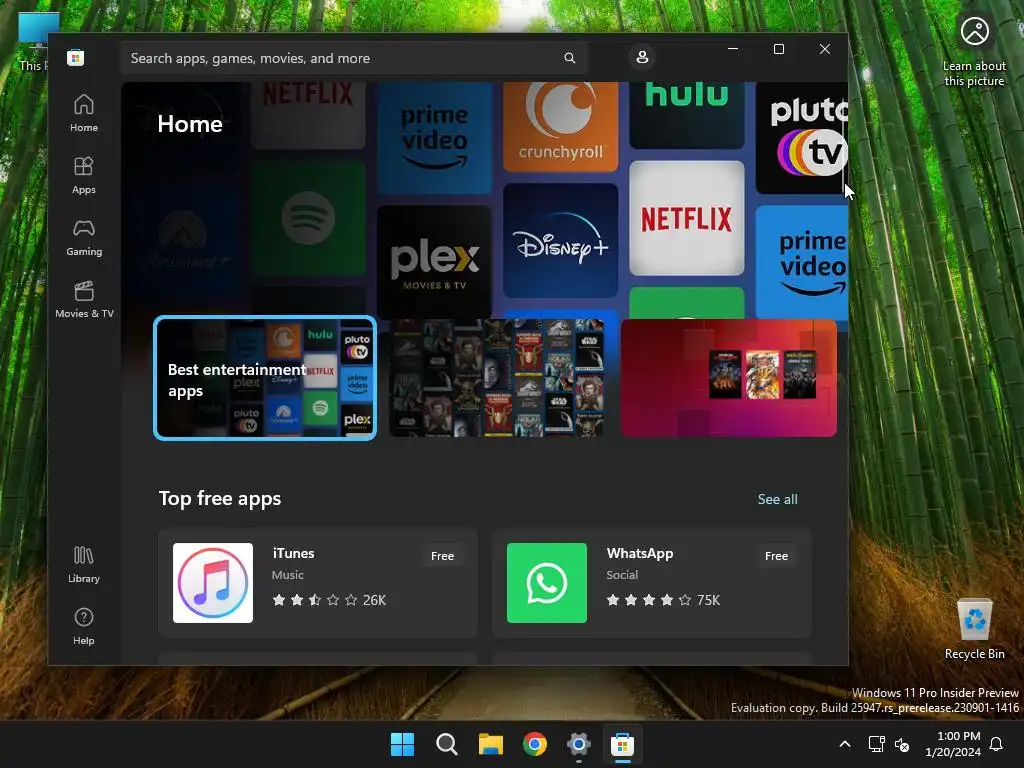The height and width of the screenshot is (768, 1024).
Task: Open the notification bell in taskbar
Action: (997, 744)
